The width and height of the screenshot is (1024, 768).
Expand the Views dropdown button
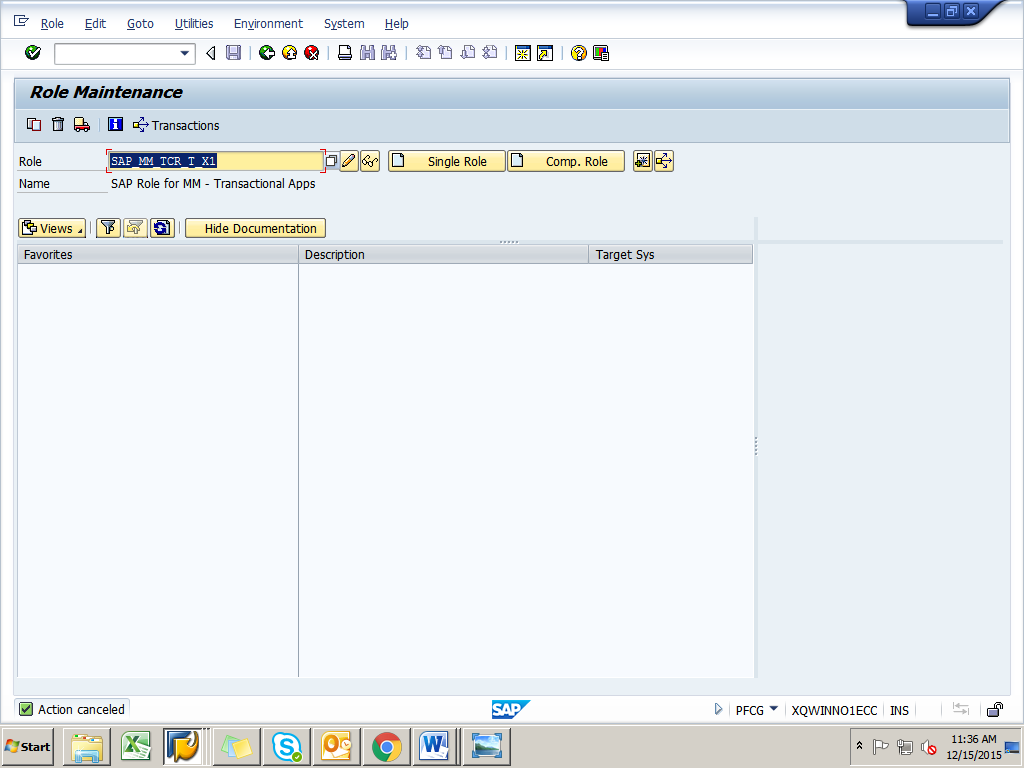(x=52, y=228)
